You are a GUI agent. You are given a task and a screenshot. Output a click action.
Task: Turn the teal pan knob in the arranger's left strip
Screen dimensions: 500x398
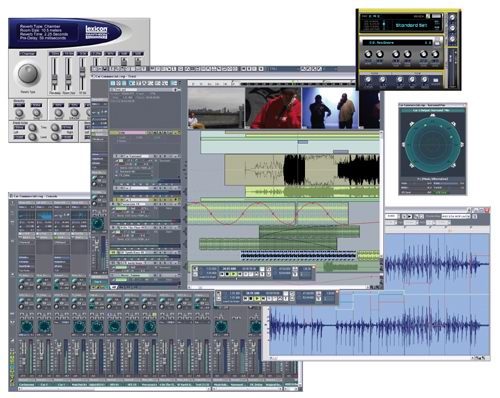(98, 224)
